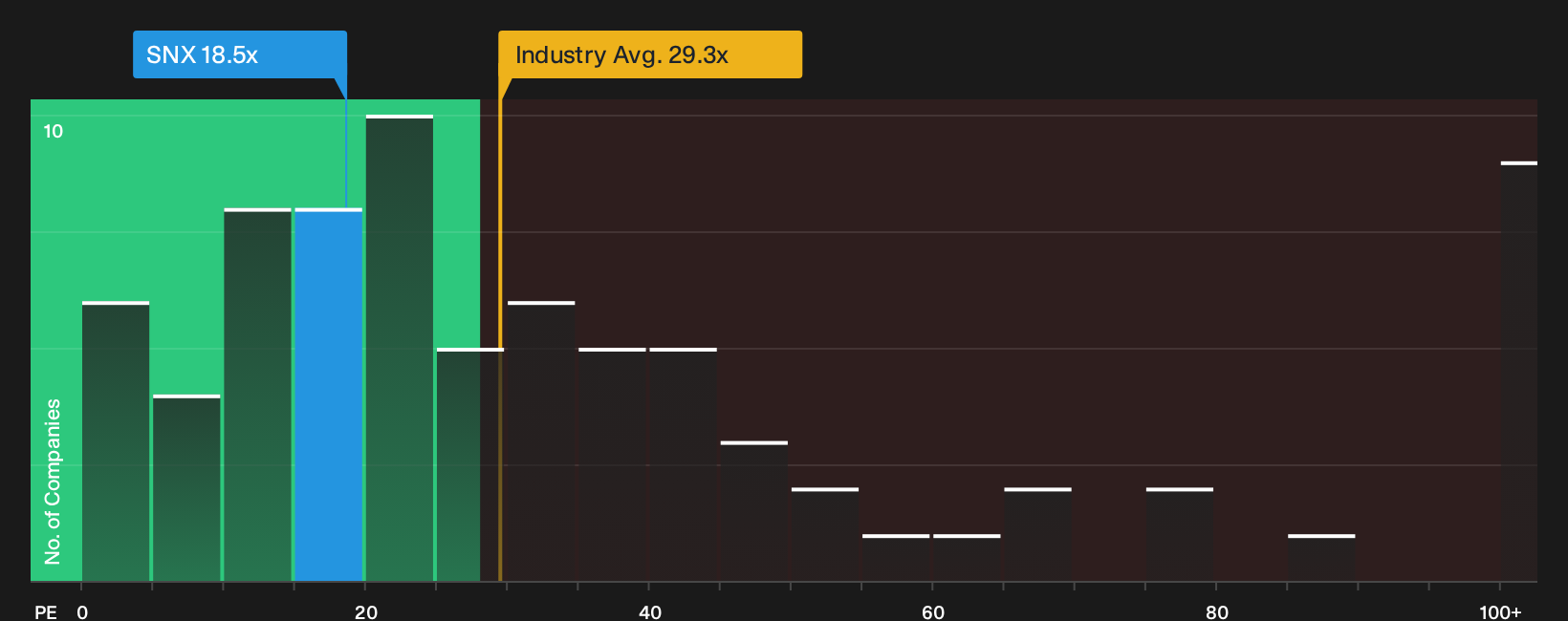The image size is (1568, 621).
Task: Select the bar in the 75-80 PE range
Action: (x=1180, y=535)
